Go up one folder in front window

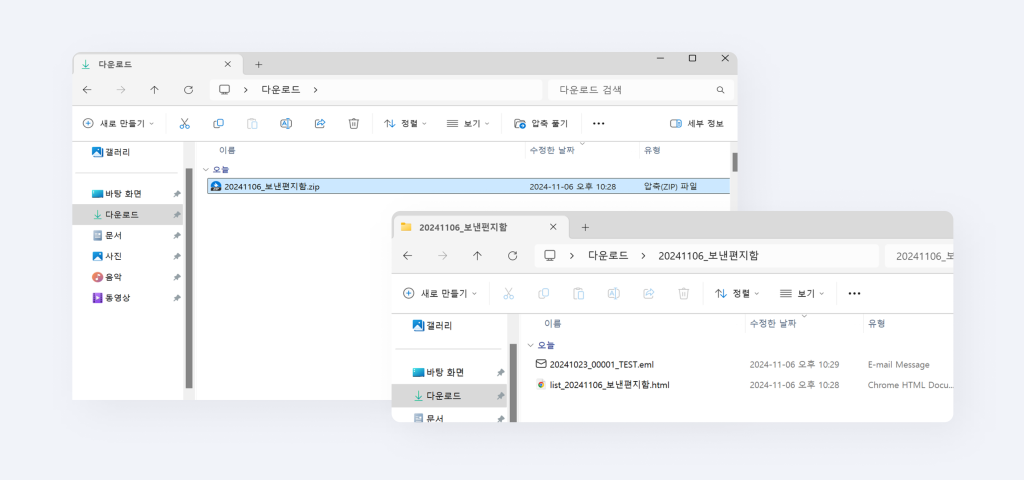(x=477, y=255)
